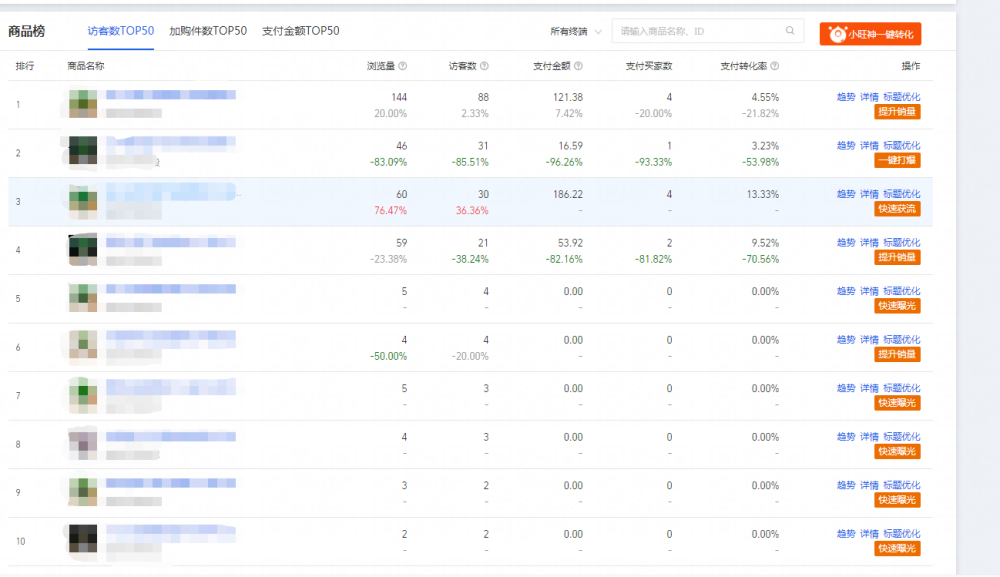Click the 支付金额 value 186.22
The image size is (1000, 577).
pyautogui.click(x=568, y=194)
